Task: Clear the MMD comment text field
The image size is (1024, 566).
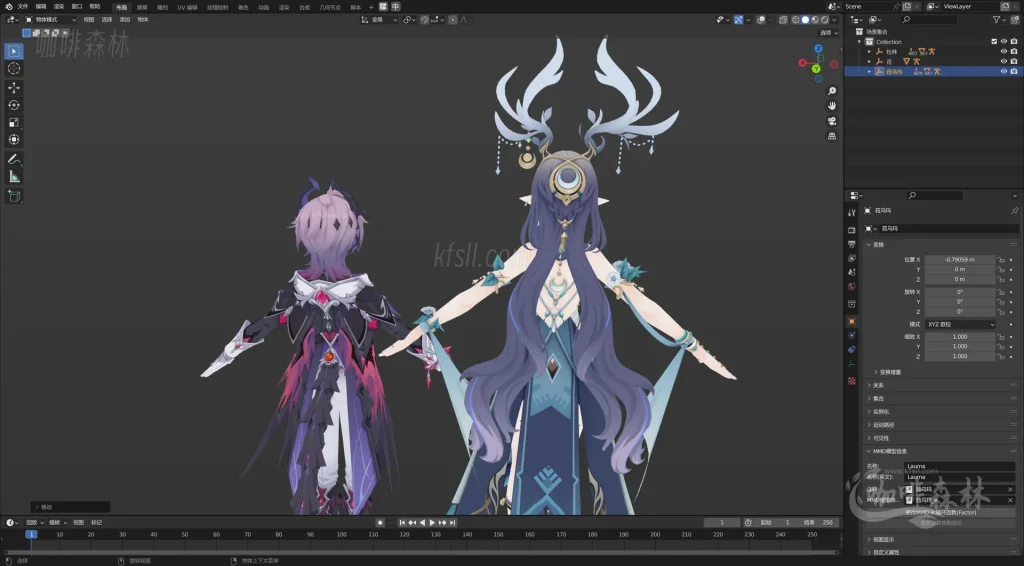Action: pyautogui.click(x=1010, y=489)
